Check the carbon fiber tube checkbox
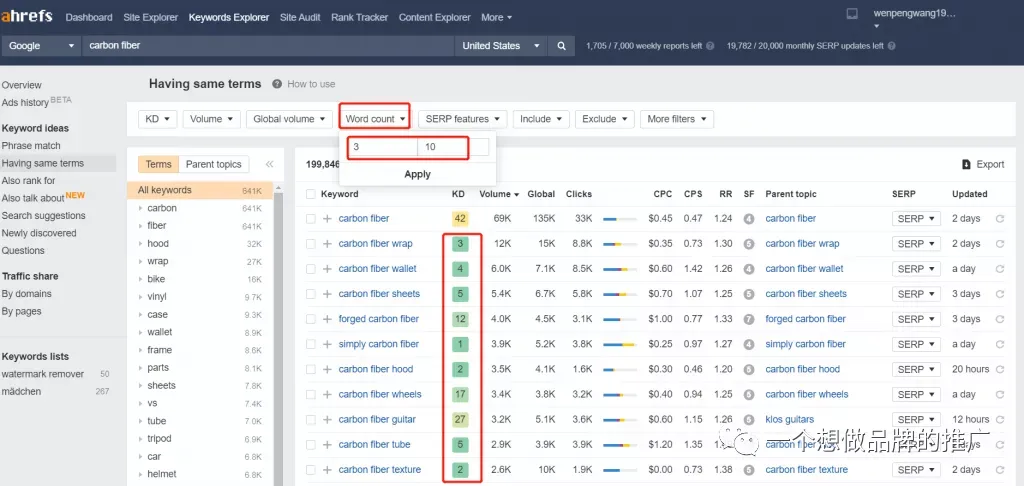This screenshot has width=1024, height=486. 311,445
